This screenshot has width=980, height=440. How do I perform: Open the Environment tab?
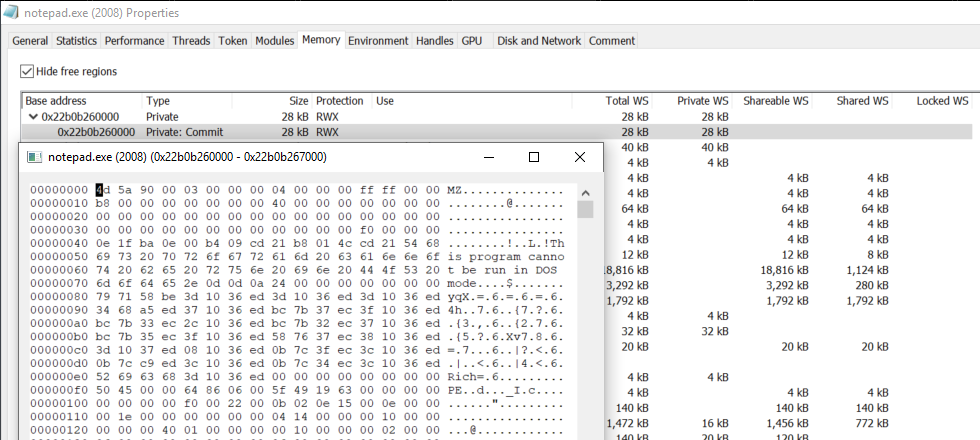[378, 41]
